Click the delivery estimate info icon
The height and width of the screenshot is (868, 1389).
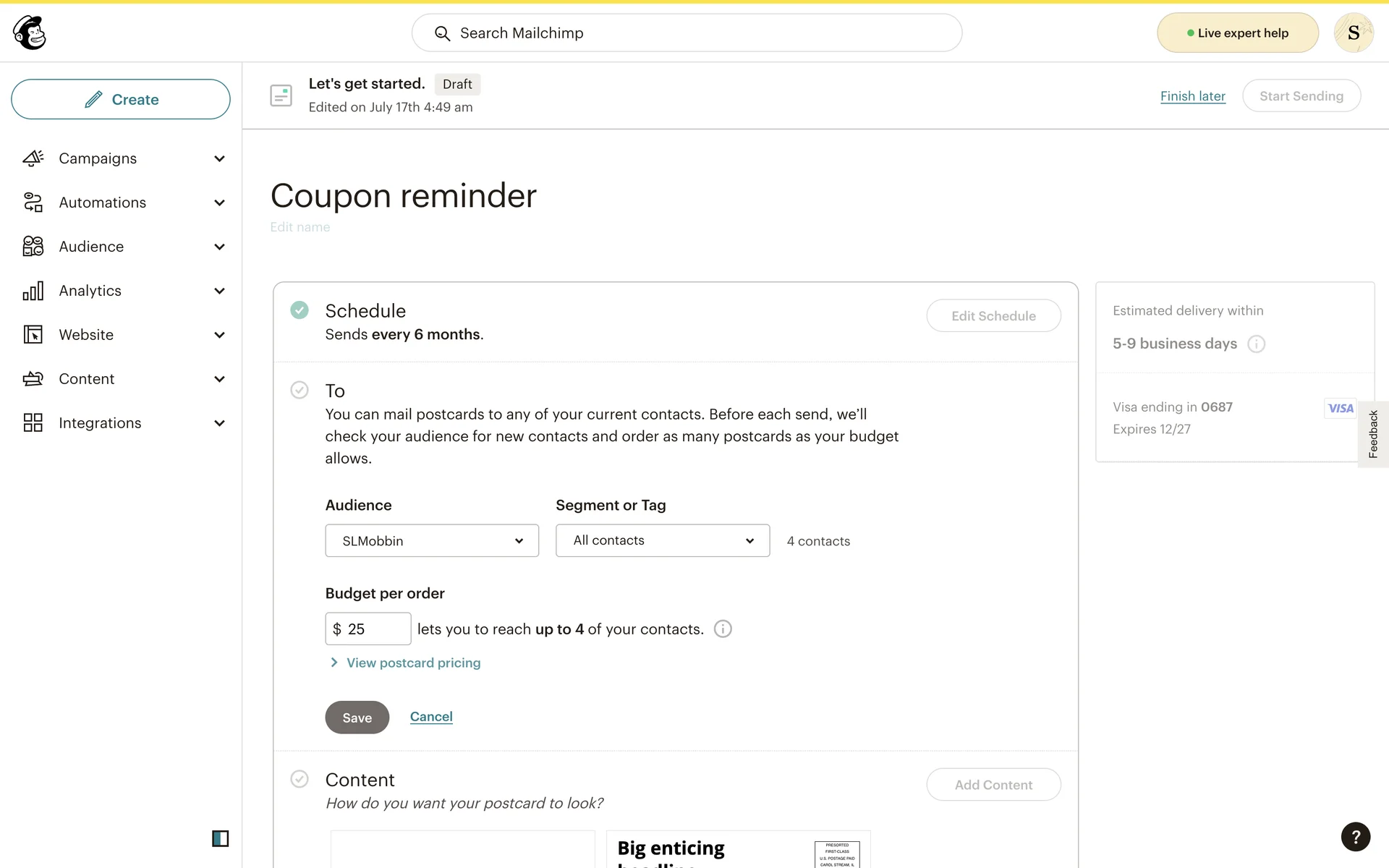click(1257, 344)
